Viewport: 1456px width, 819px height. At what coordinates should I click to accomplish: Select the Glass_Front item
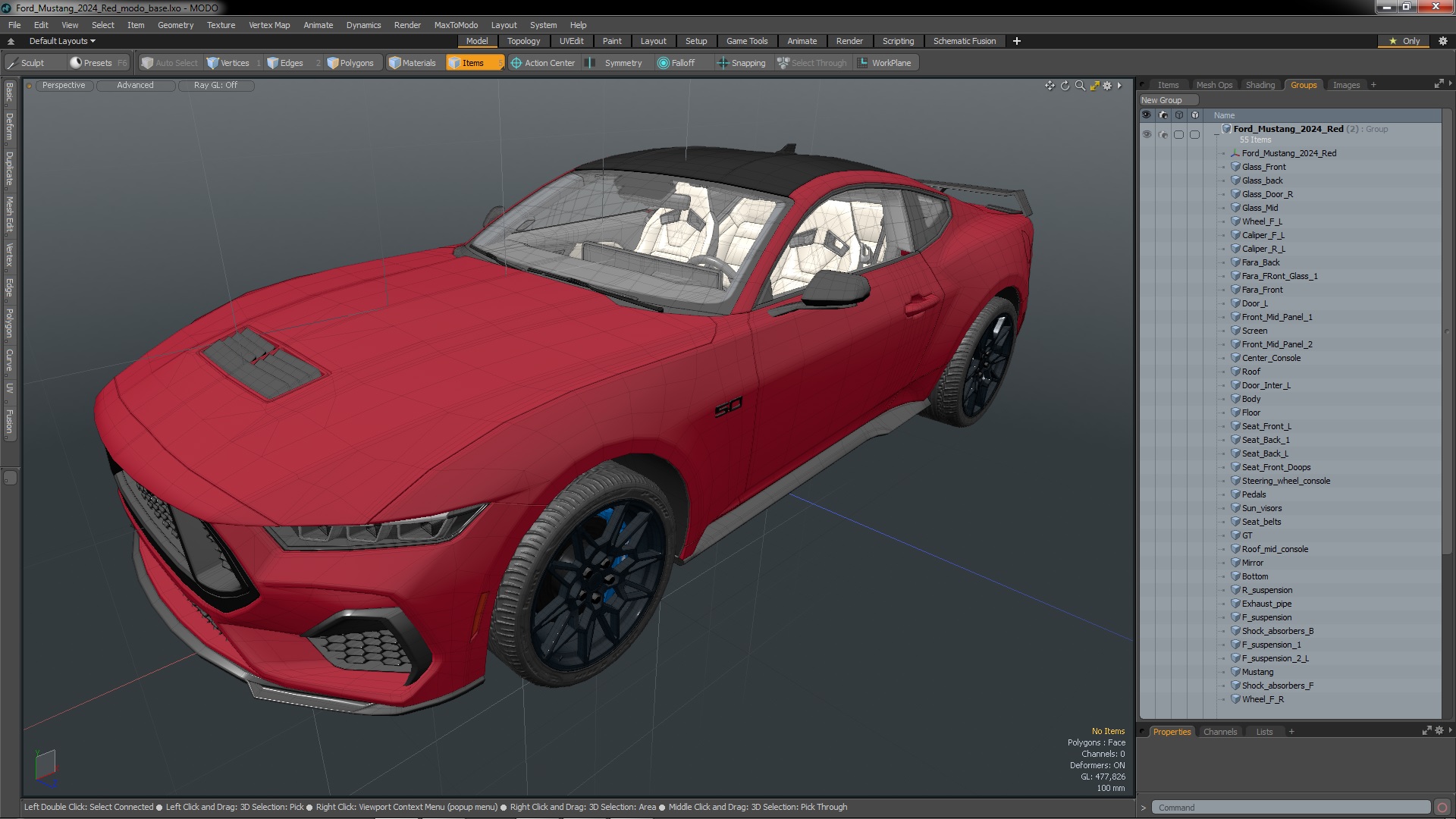coord(1263,167)
